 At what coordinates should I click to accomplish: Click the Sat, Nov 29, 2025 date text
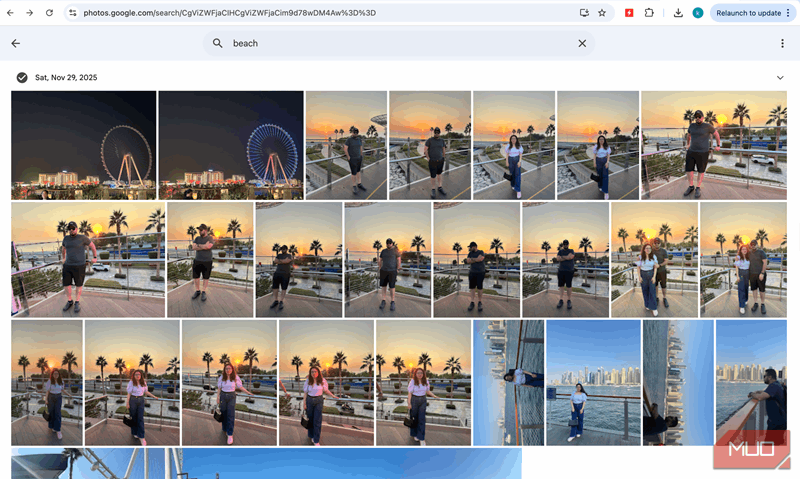tap(66, 78)
